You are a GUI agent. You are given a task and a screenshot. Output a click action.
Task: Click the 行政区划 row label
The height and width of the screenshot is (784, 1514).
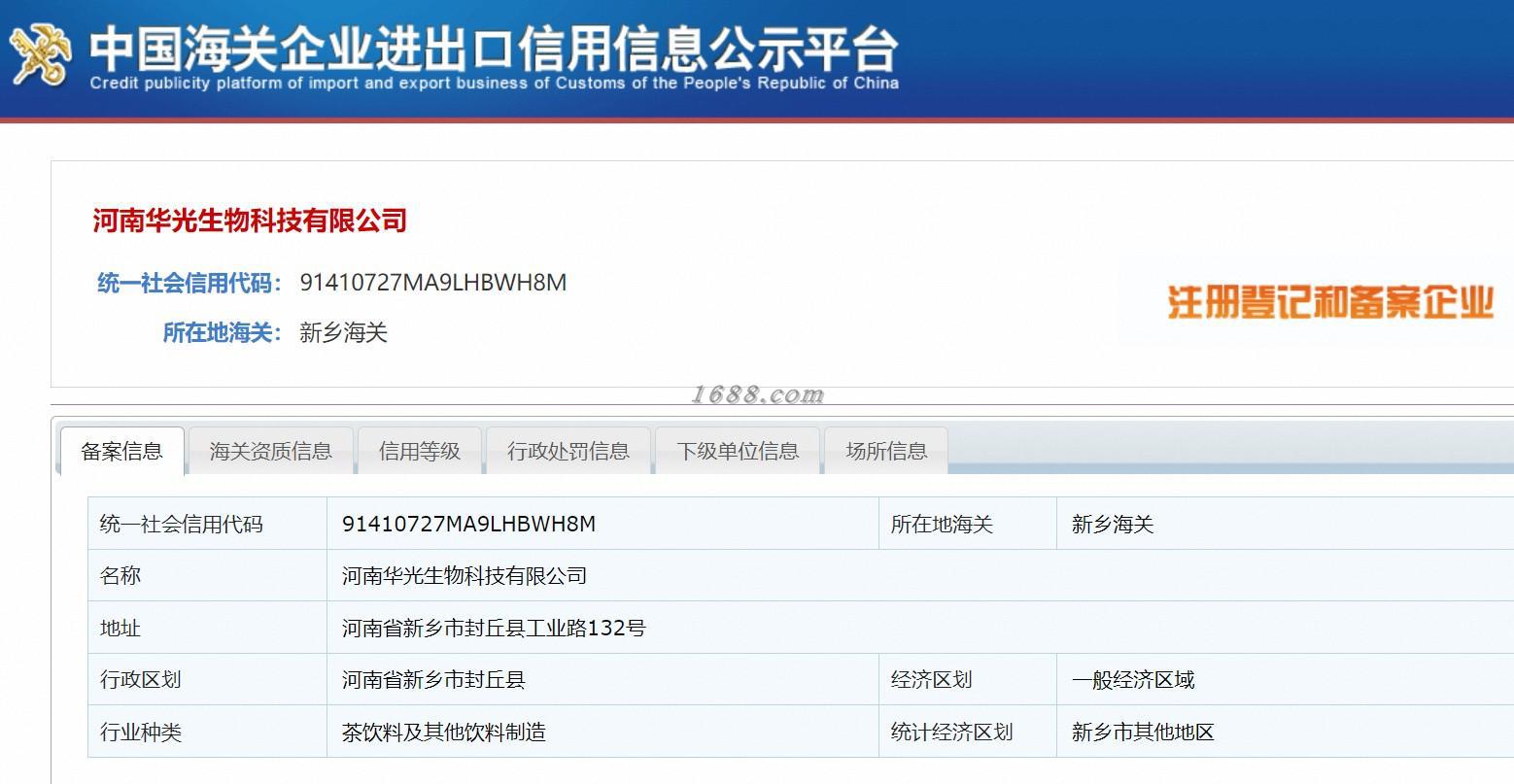[x=141, y=680]
